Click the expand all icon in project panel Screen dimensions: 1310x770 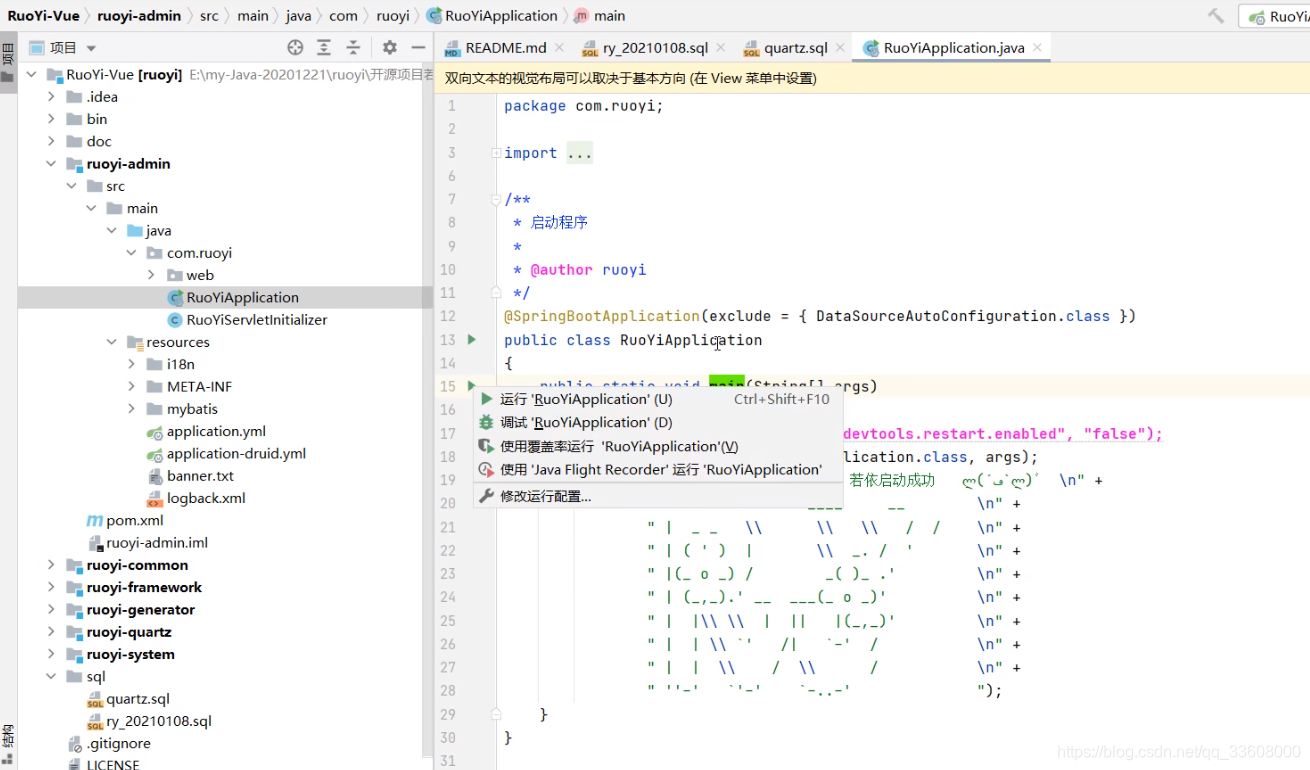pos(324,47)
